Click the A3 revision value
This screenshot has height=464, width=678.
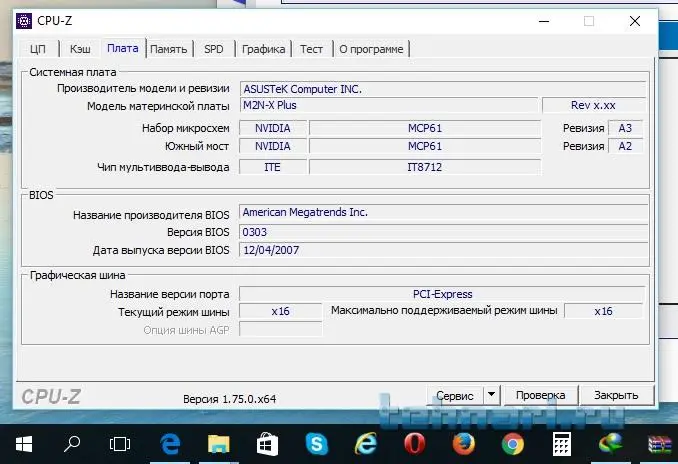click(625, 128)
